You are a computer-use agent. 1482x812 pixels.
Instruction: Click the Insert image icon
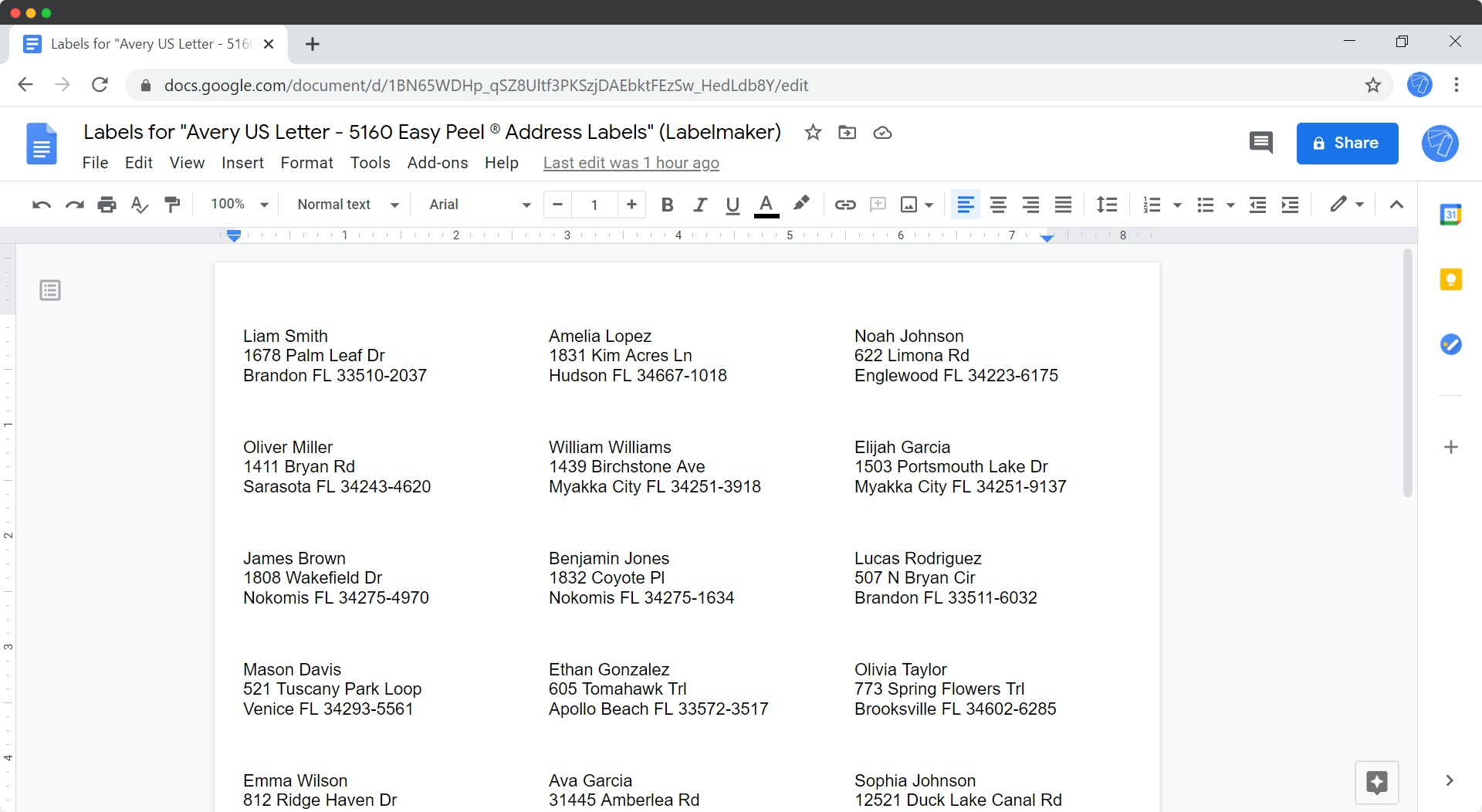click(x=909, y=205)
